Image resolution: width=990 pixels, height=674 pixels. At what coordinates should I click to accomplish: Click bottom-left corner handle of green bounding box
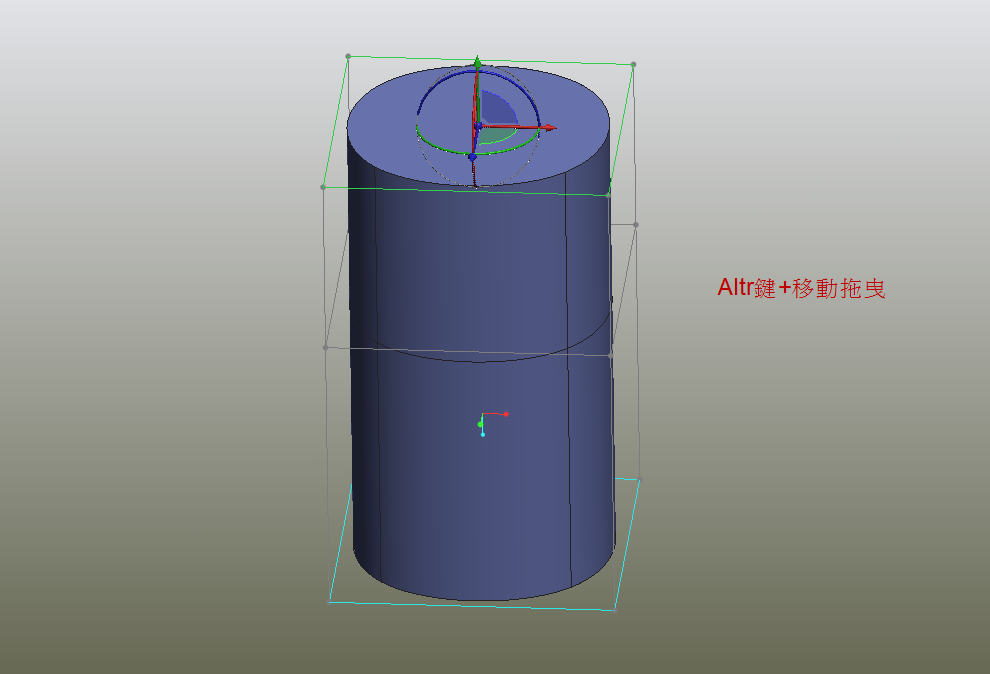pyautogui.click(x=323, y=187)
